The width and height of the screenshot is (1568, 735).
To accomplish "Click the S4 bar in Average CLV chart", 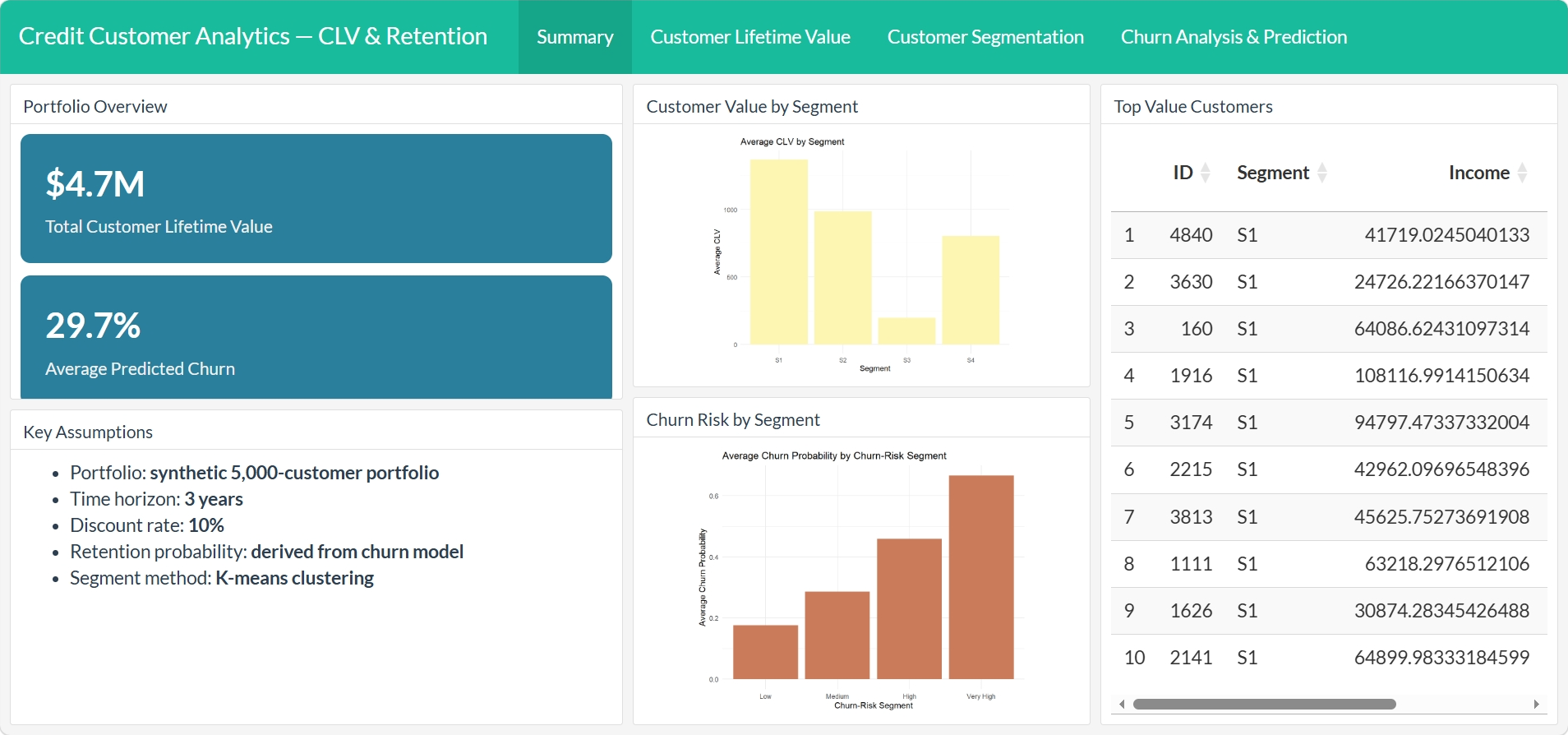I will [971, 290].
